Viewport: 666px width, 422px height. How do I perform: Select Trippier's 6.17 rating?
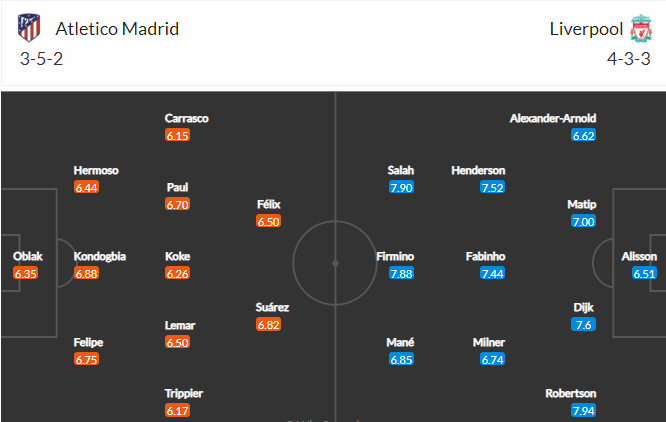pos(178,411)
